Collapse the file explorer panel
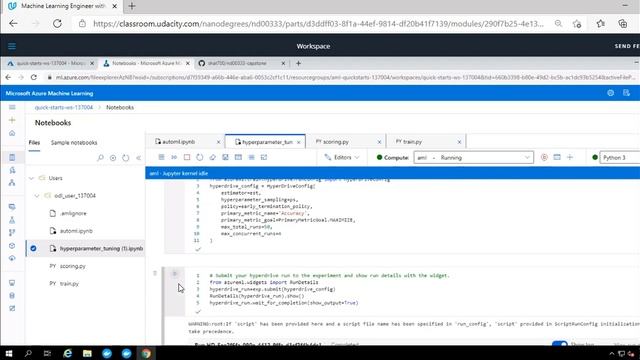Screen dimensions: 640x360 coord(138,158)
